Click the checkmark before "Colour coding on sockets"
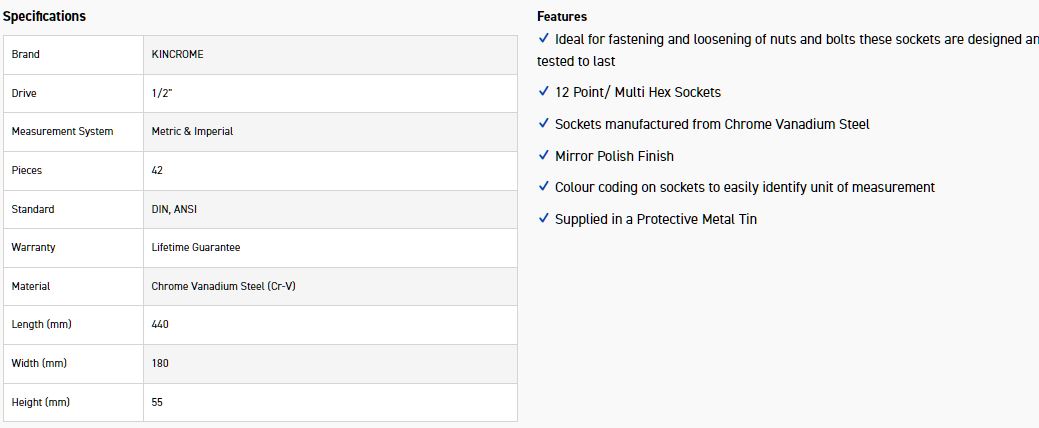 click(543, 187)
